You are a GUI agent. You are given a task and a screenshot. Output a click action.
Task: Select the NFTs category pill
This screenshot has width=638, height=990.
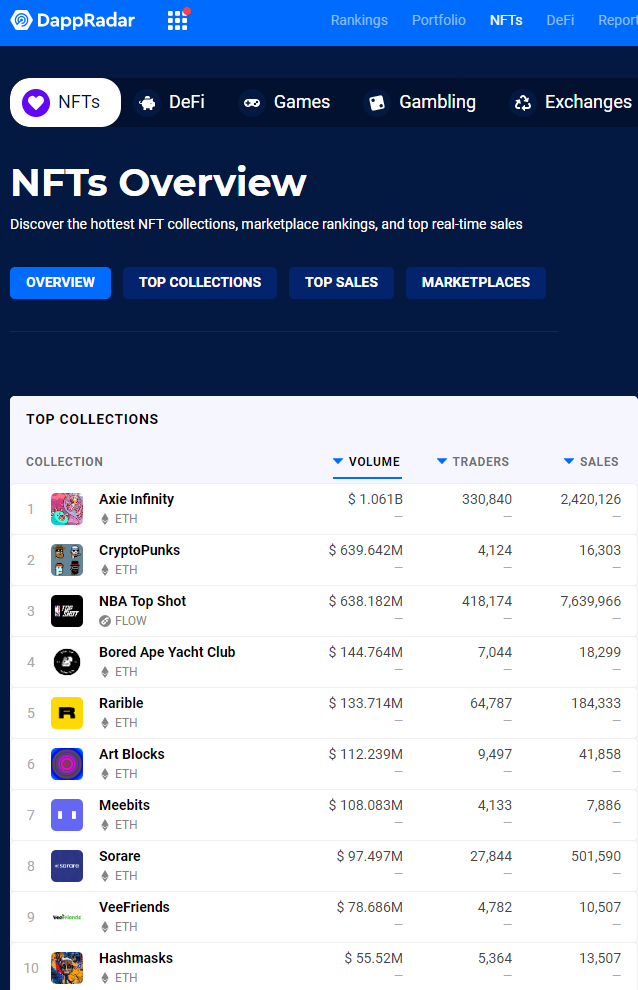[x=66, y=102]
